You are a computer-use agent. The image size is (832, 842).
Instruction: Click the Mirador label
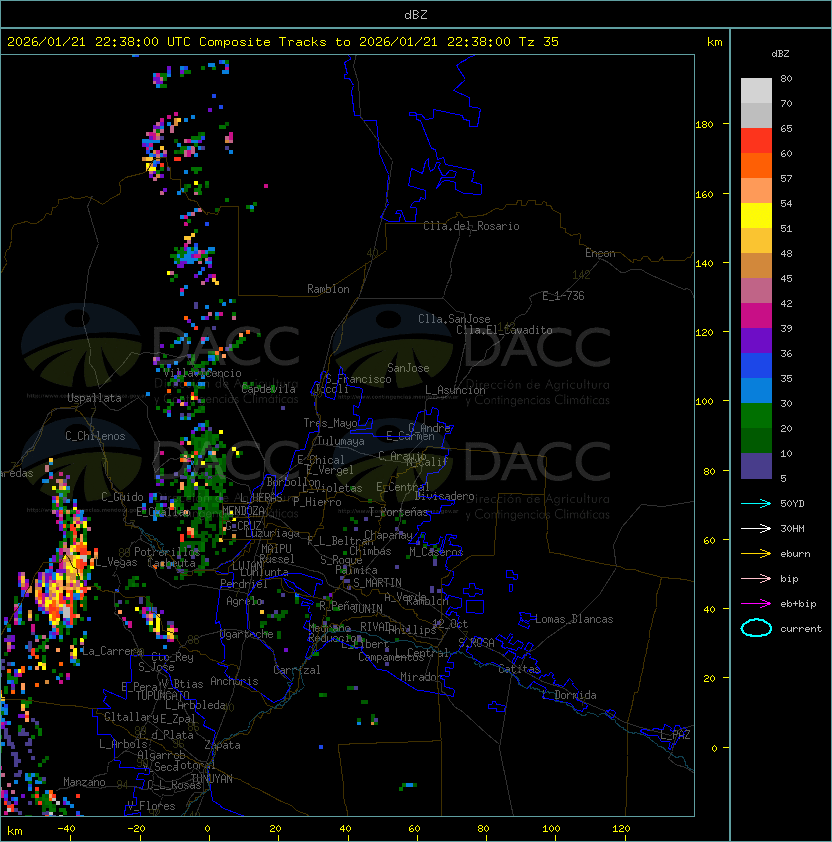coord(421,677)
